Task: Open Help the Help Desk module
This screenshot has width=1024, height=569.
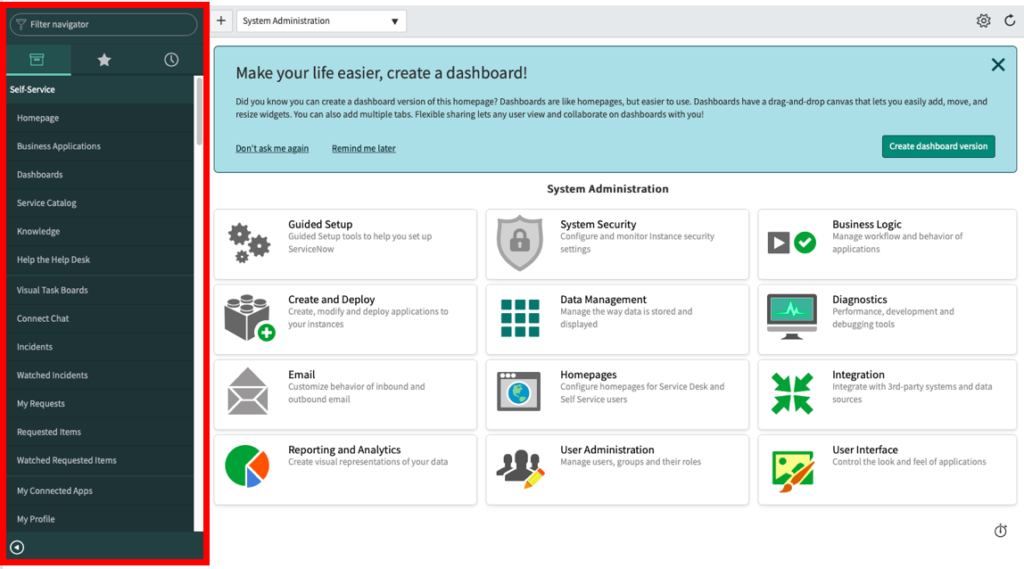Action: pyautogui.click(x=100, y=260)
